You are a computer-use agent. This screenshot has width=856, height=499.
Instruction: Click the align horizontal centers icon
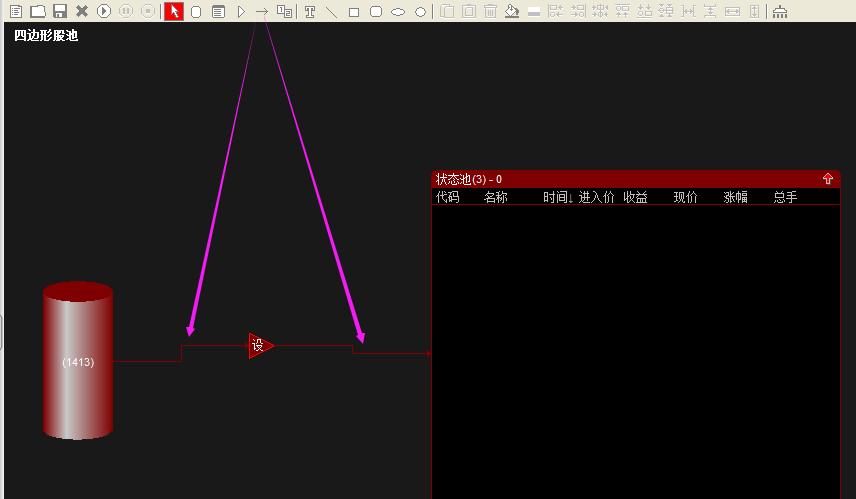click(600, 11)
